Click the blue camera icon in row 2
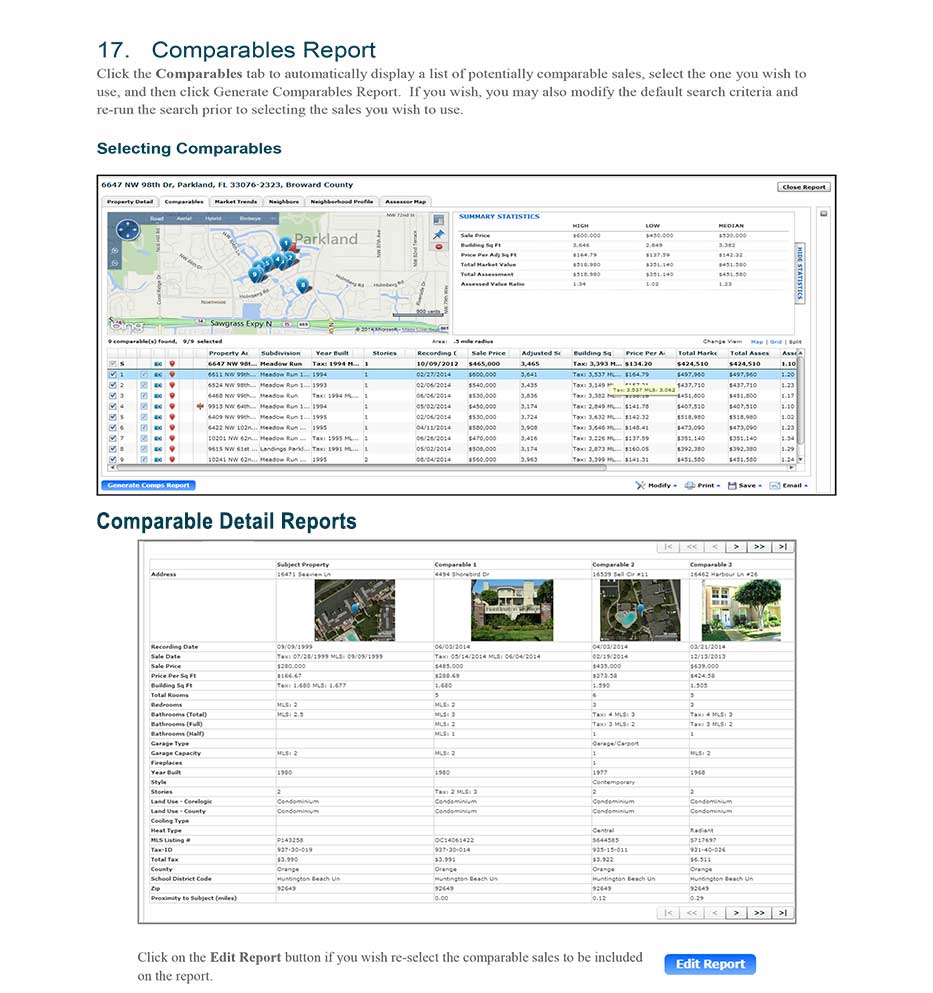This screenshot has width=933, height=993. (x=158, y=385)
